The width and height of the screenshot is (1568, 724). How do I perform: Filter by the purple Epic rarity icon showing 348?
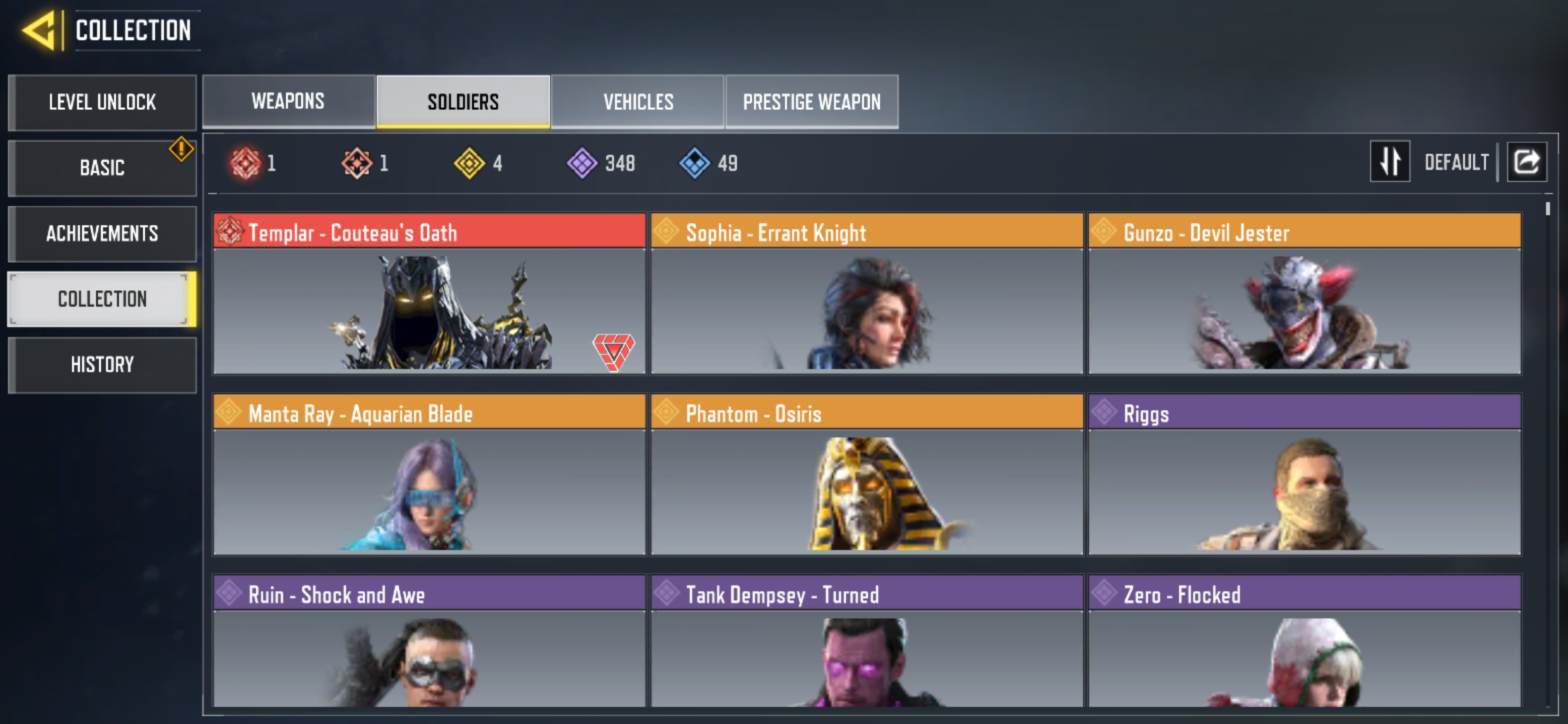point(582,163)
